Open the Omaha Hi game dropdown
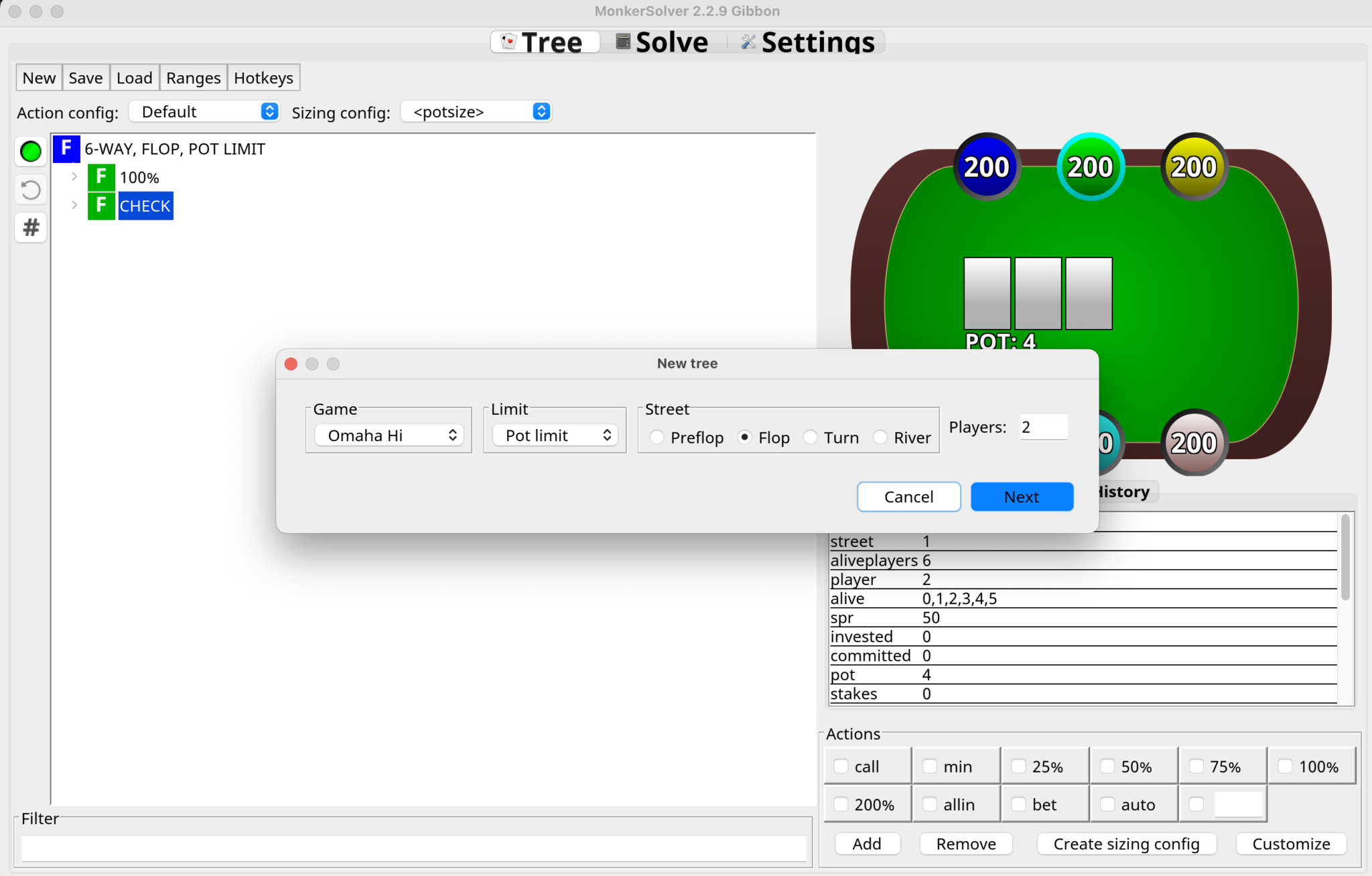1372x876 pixels. 388,435
